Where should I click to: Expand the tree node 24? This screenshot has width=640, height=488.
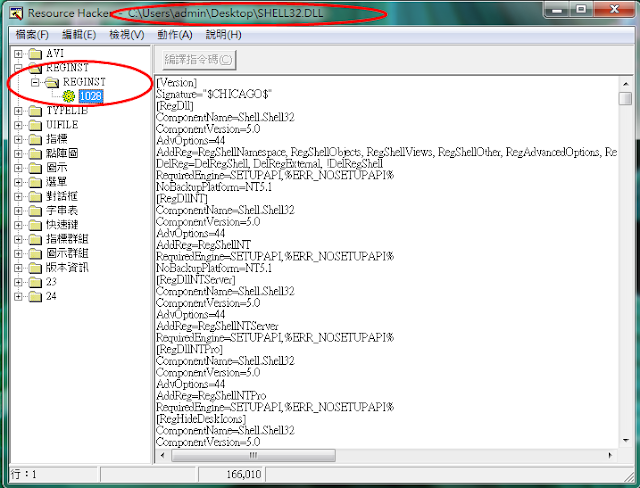[18, 297]
